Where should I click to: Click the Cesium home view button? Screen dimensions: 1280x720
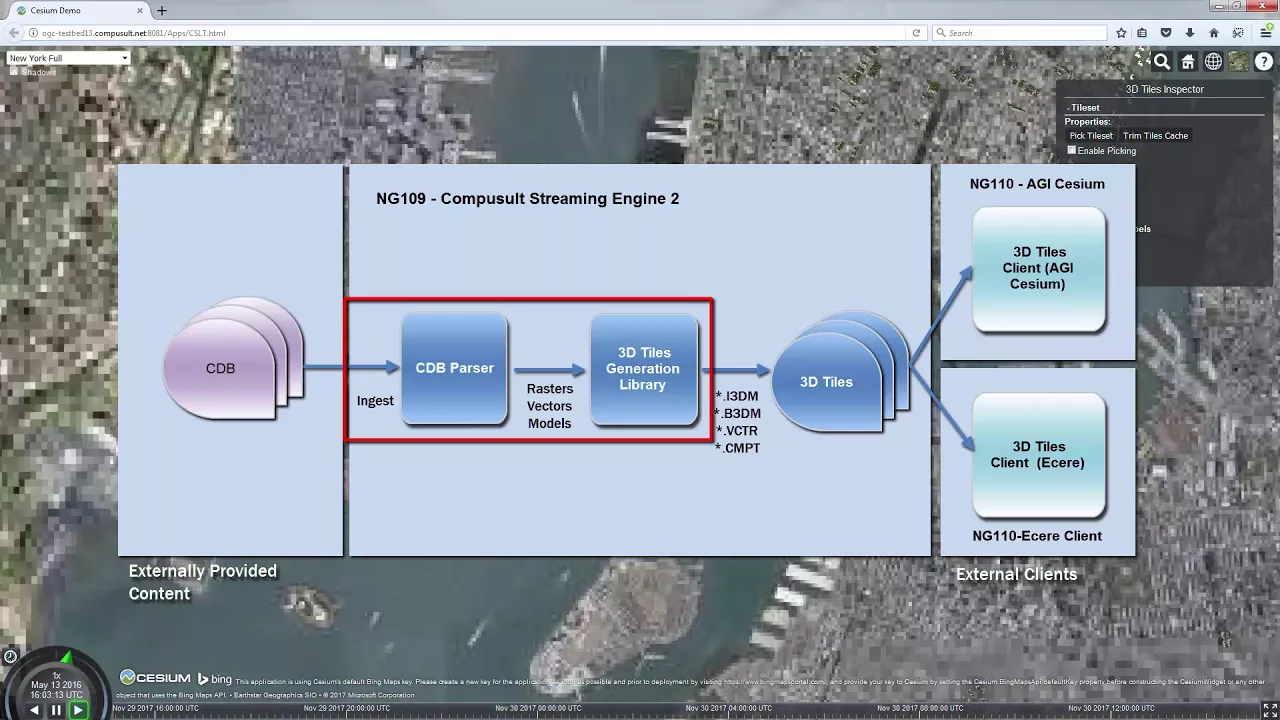click(x=1188, y=62)
